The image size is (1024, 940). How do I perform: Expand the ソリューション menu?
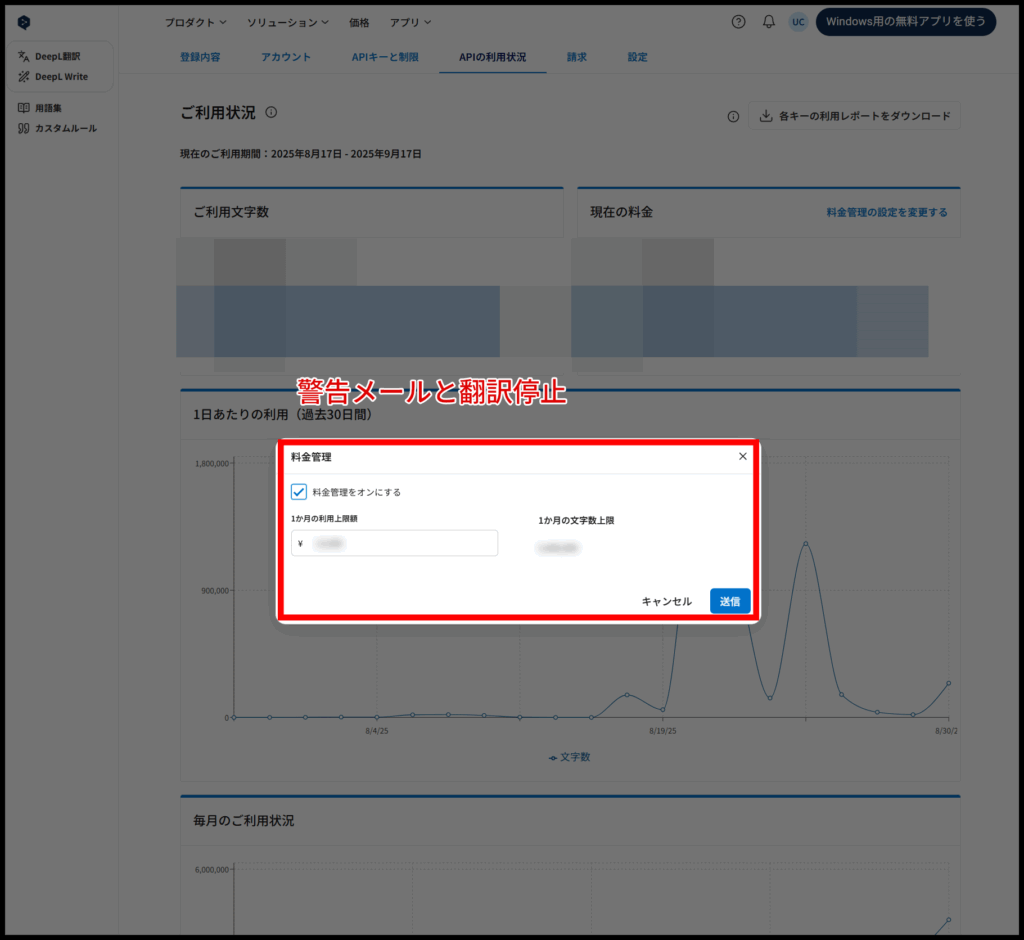point(287,22)
